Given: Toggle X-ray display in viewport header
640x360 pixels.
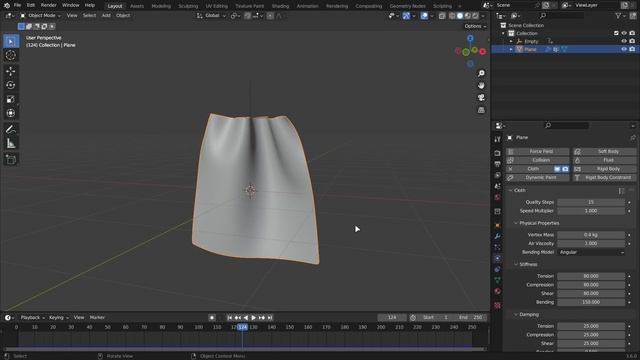Looking at the screenshot, I should point(442,16).
